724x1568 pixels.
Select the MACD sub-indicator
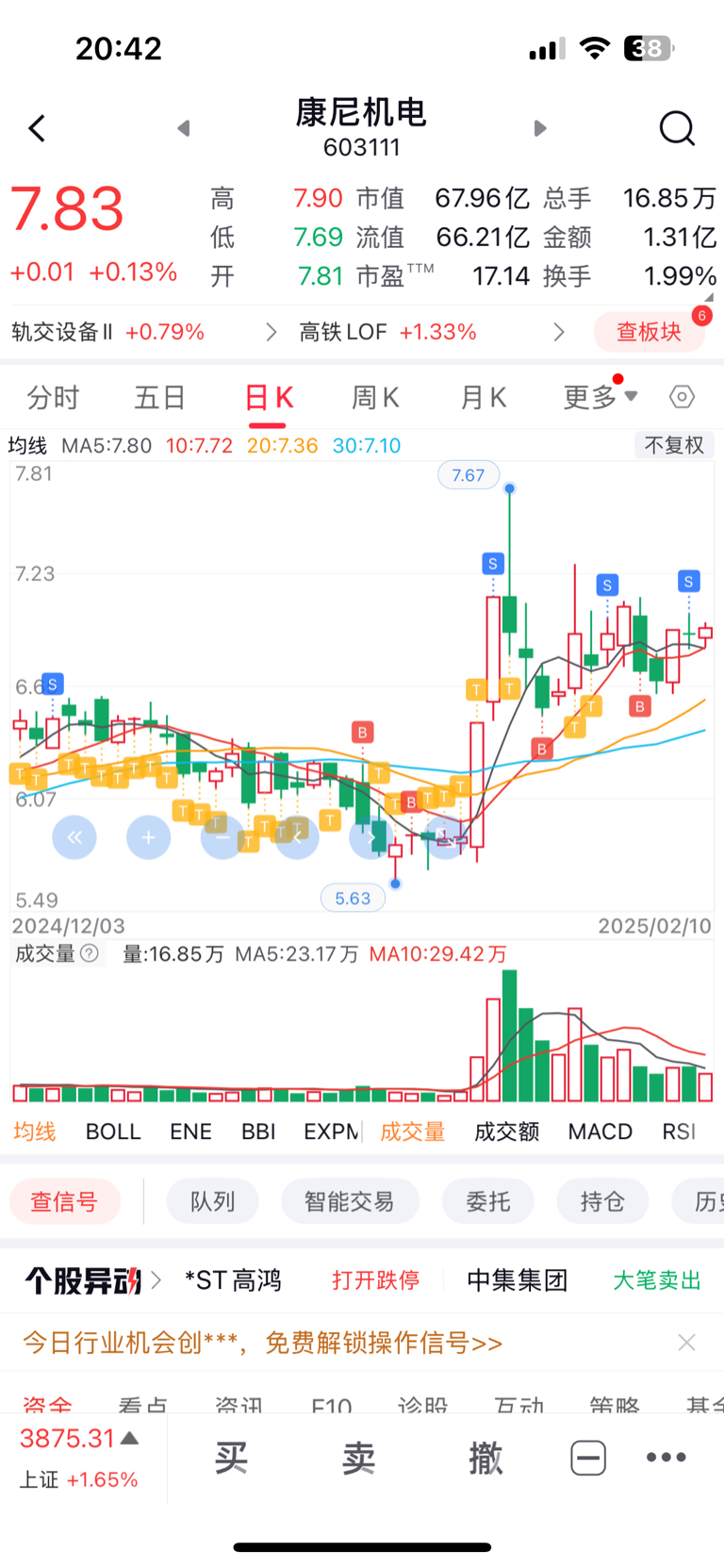tap(600, 1131)
